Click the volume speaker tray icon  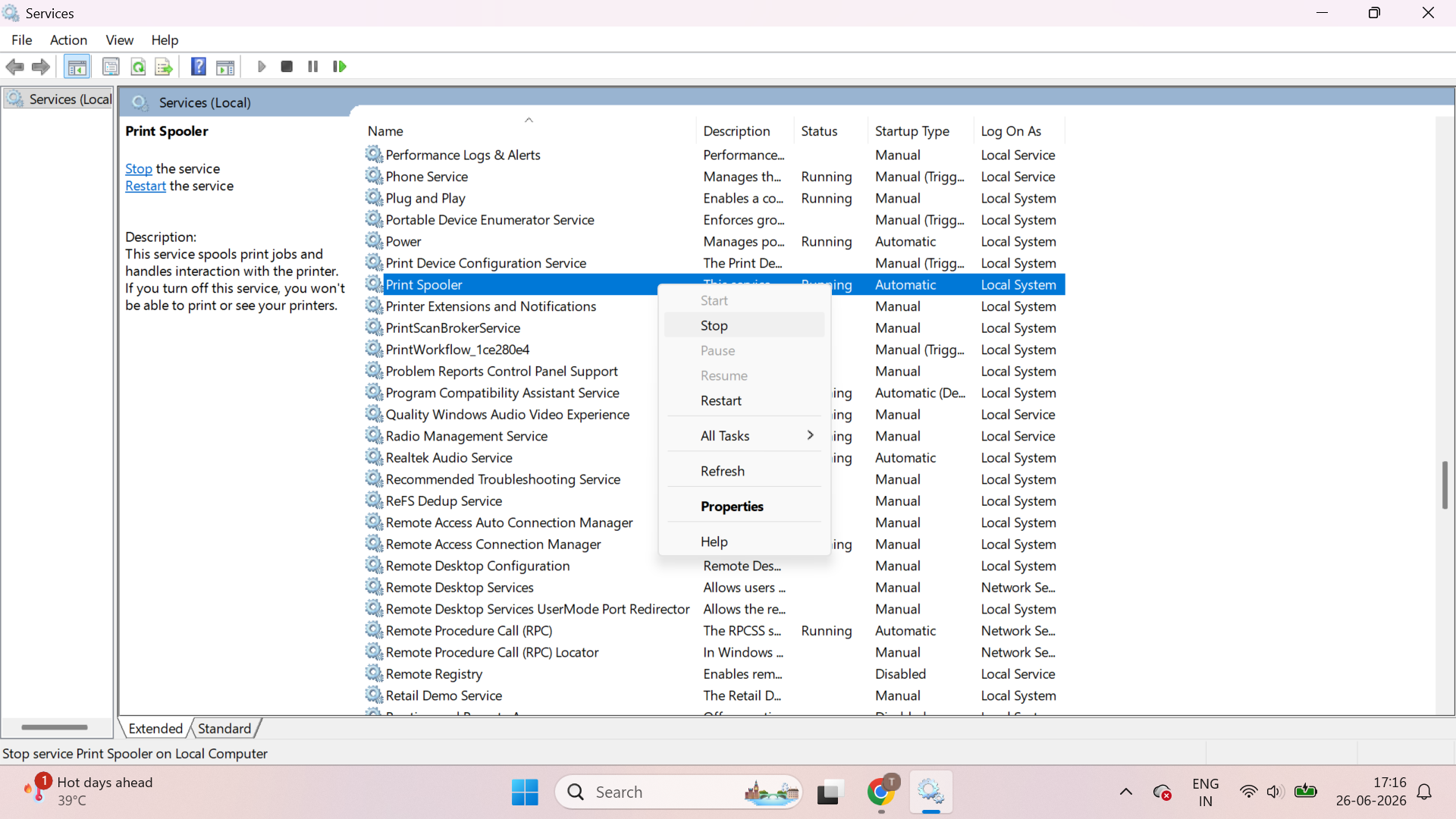(1274, 792)
